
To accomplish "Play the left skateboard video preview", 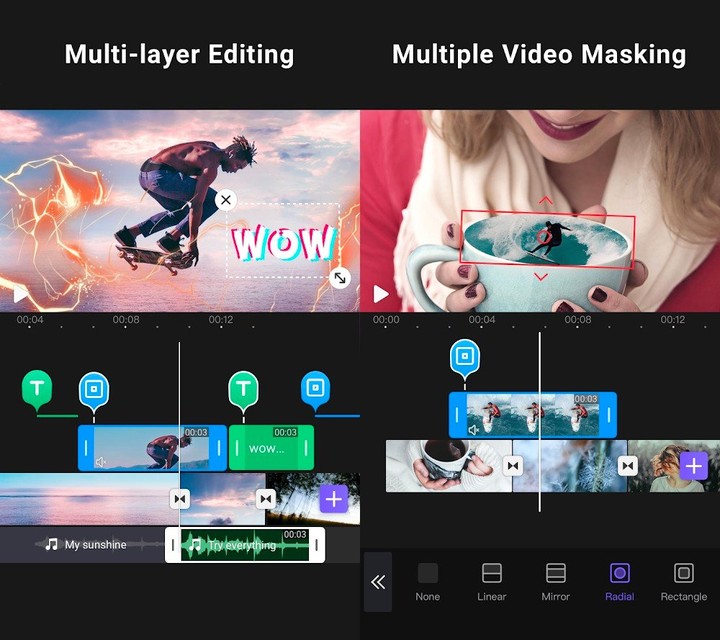I will (20, 294).
